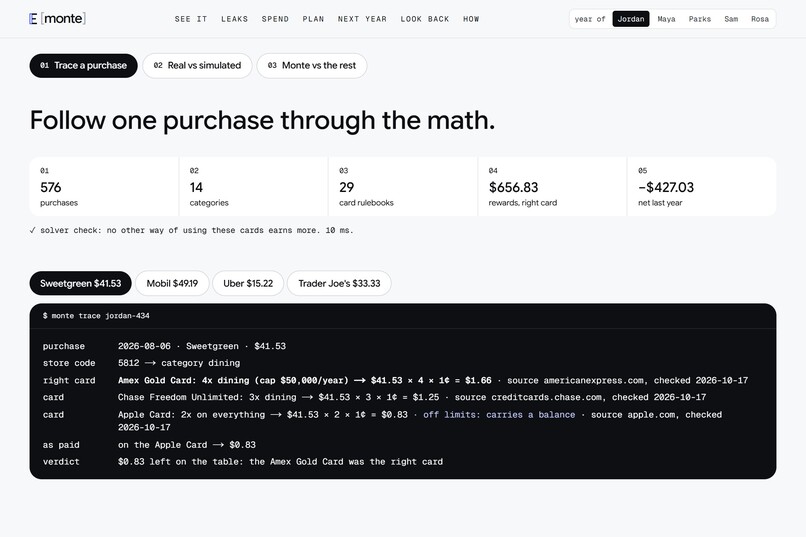Click the '2026-08-06 · Sweetgreen · $41.53' purchase line
Screen dimensions: 806x537
tap(202, 346)
